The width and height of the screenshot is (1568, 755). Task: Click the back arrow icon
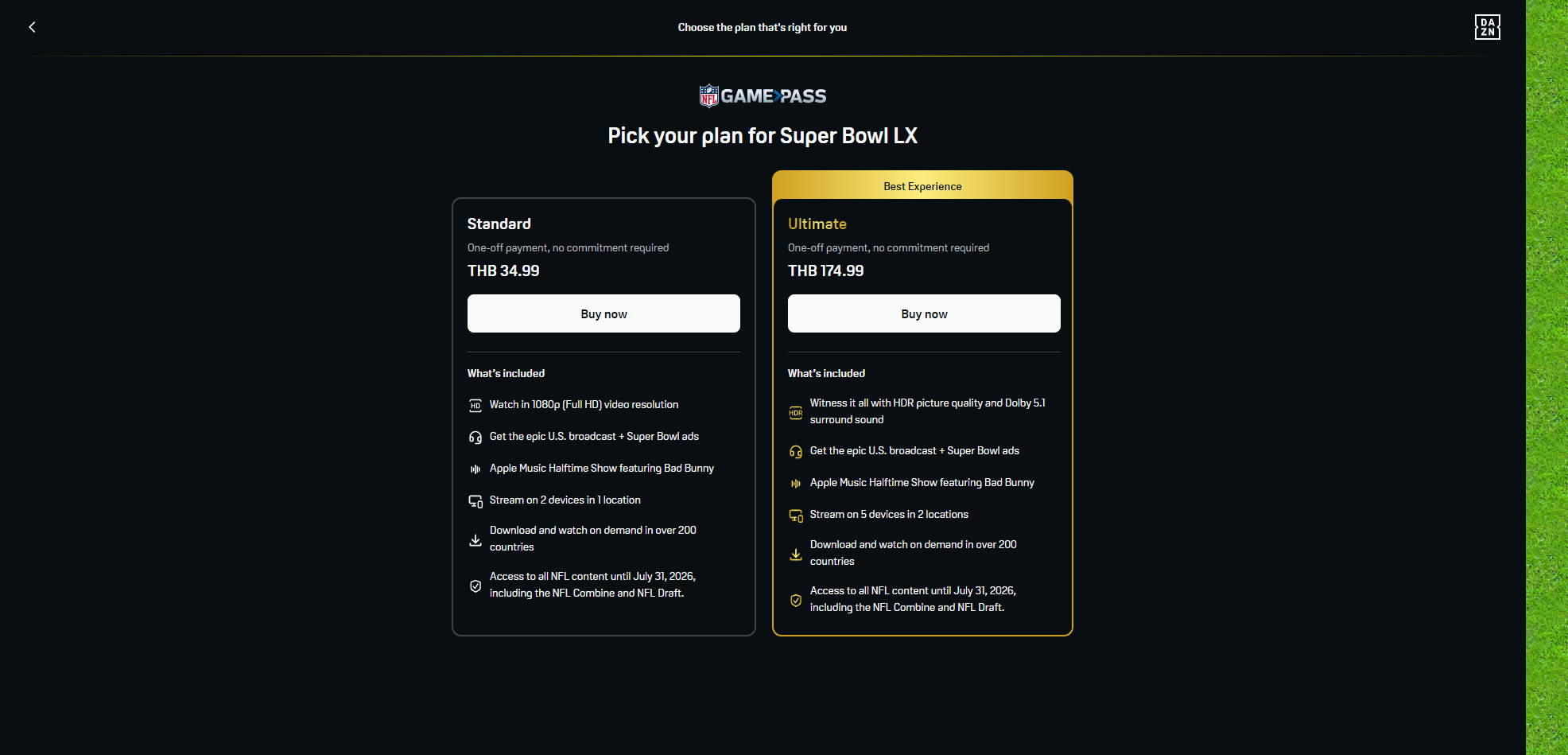32,27
